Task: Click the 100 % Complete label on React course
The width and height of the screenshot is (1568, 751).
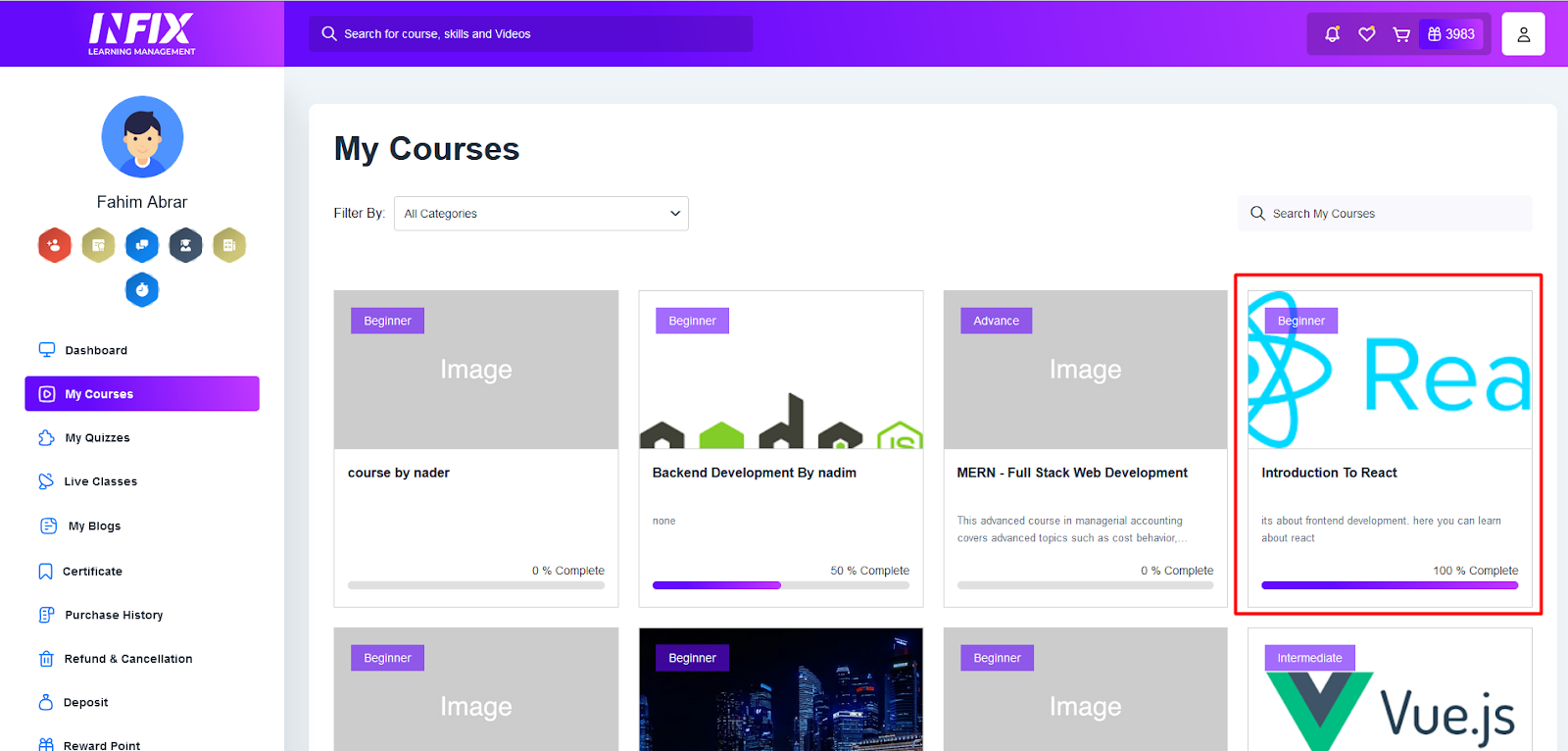Action: 1476,571
